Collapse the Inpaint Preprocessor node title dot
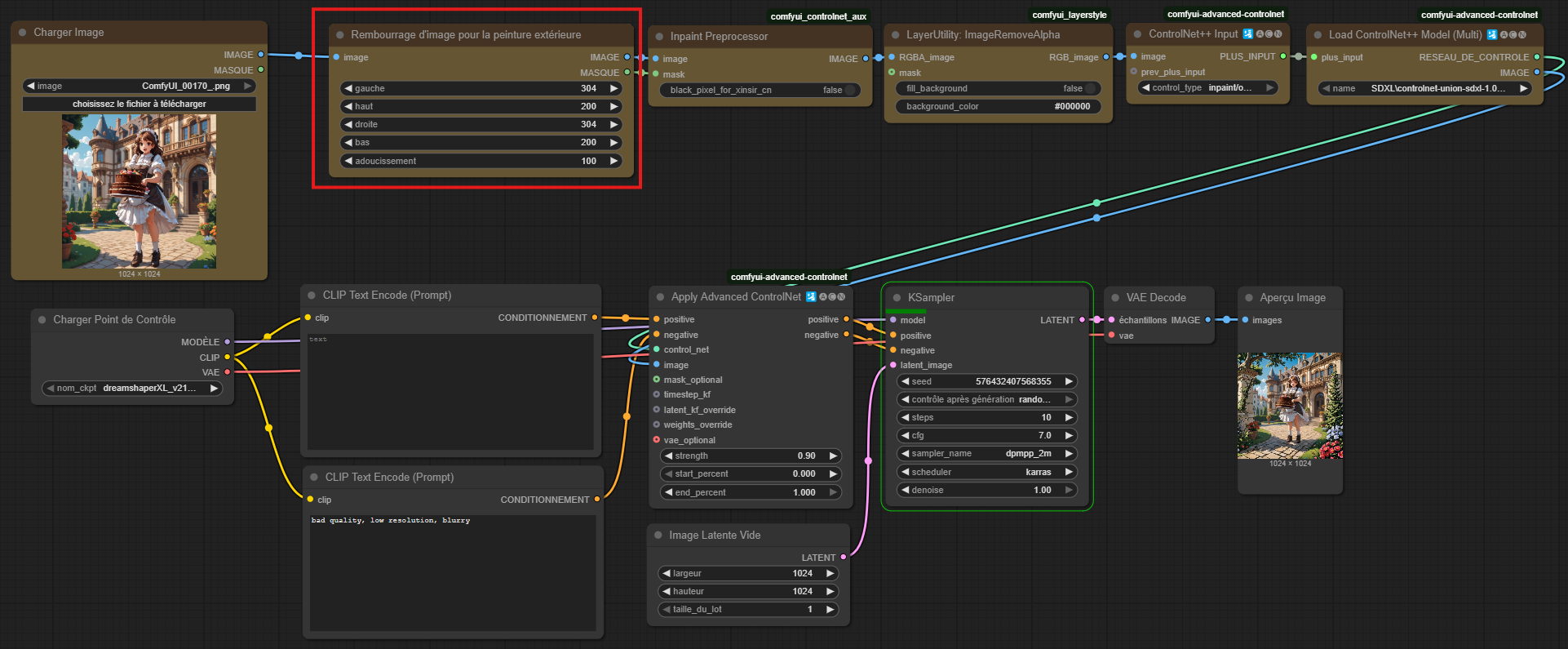The image size is (1568, 649). pyautogui.click(x=659, y=37)
